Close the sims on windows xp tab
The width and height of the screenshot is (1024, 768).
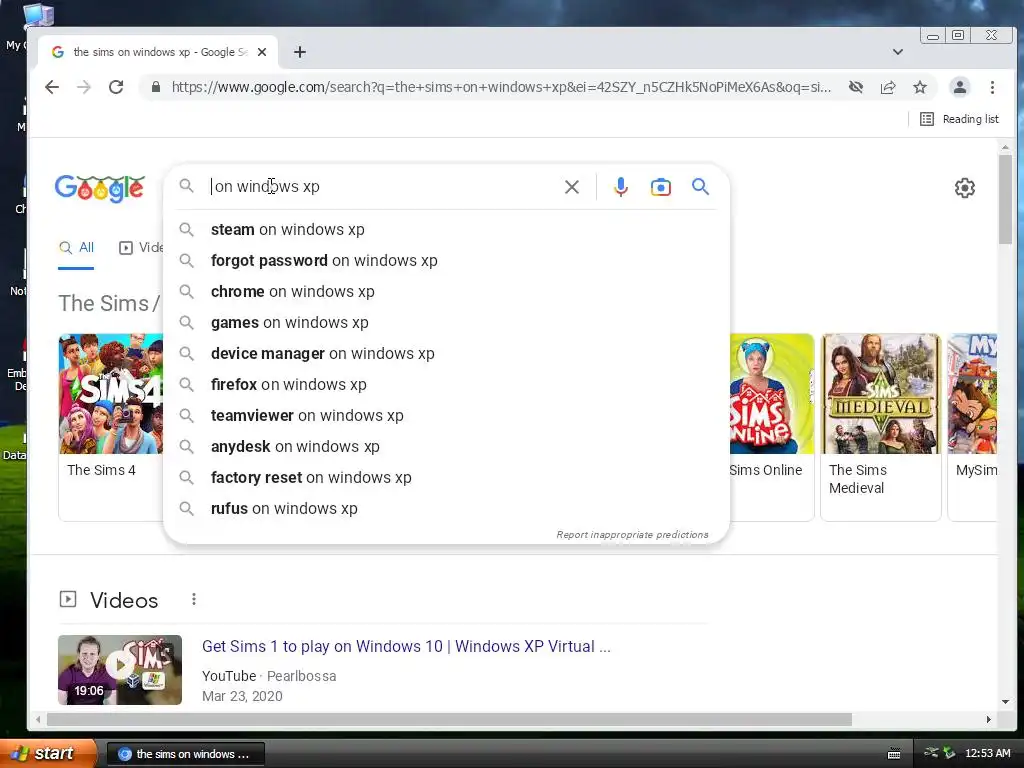[x=262, y=52]
